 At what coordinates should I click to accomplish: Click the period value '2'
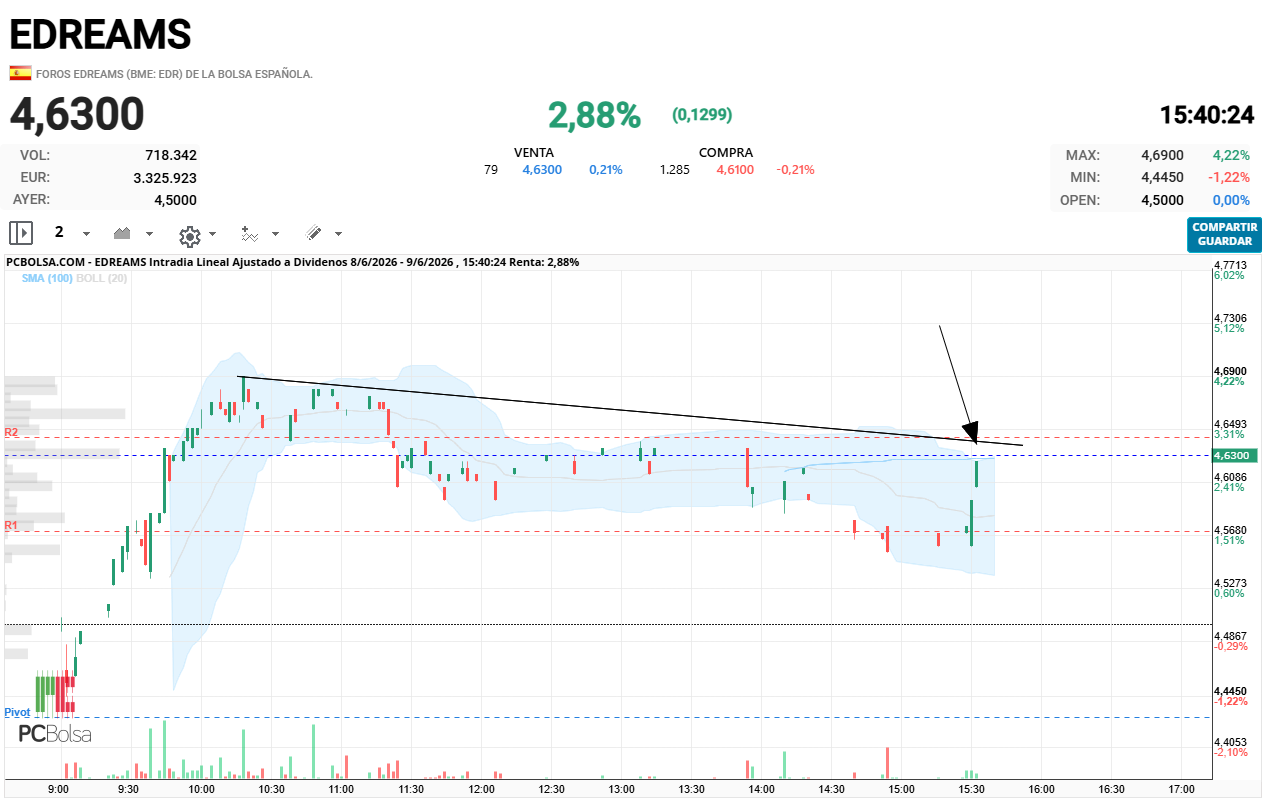(59, 232)
